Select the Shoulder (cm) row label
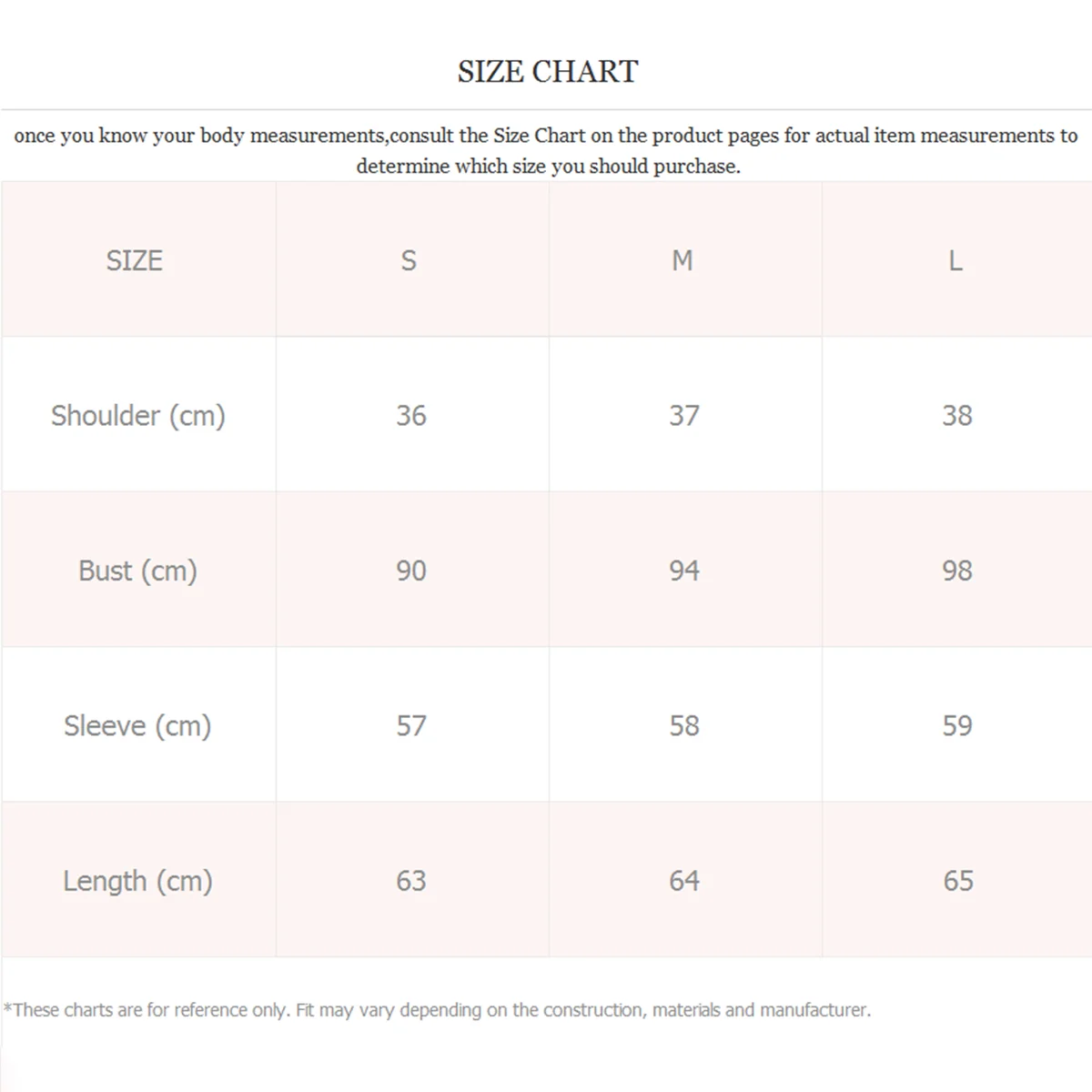The width and height of the screenshot is (1092, 1092). pos(138,416)
